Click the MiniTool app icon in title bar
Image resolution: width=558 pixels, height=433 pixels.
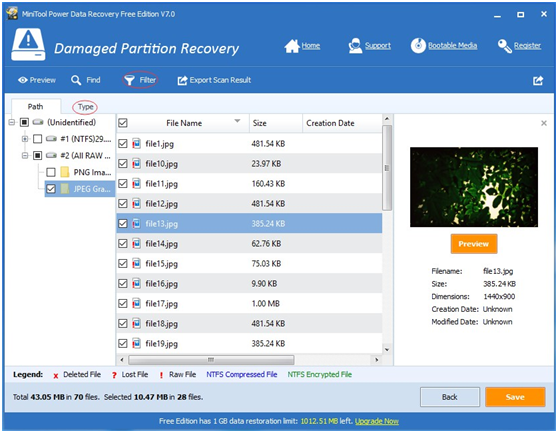pos(12,14)
